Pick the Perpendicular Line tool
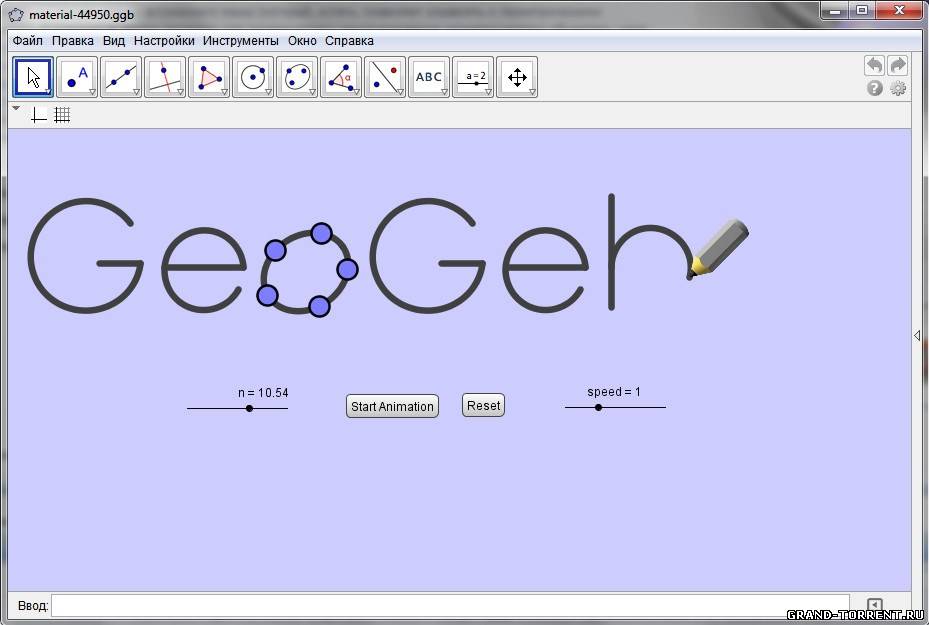The image size is (929, 625). click(x=165, y=77)
